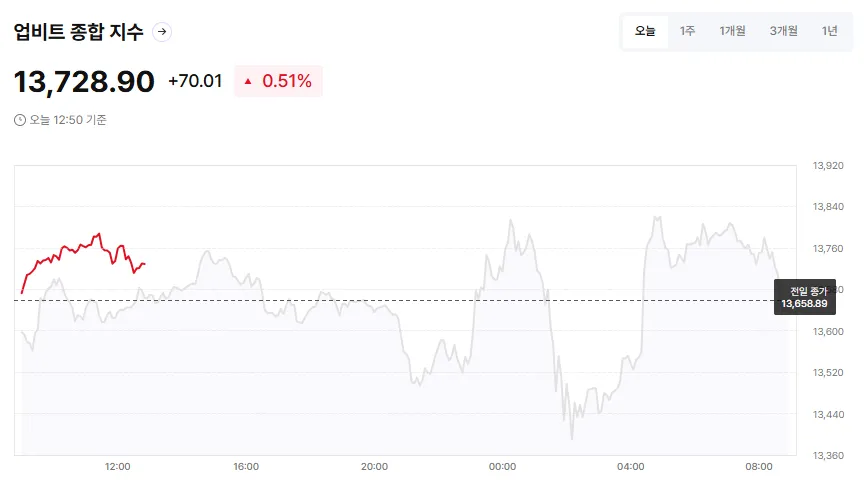Click the +70.01 change amount
Image resolution: width=866 pixels, height=486 pixels.
pyautogui.click(x=195, y=82)
